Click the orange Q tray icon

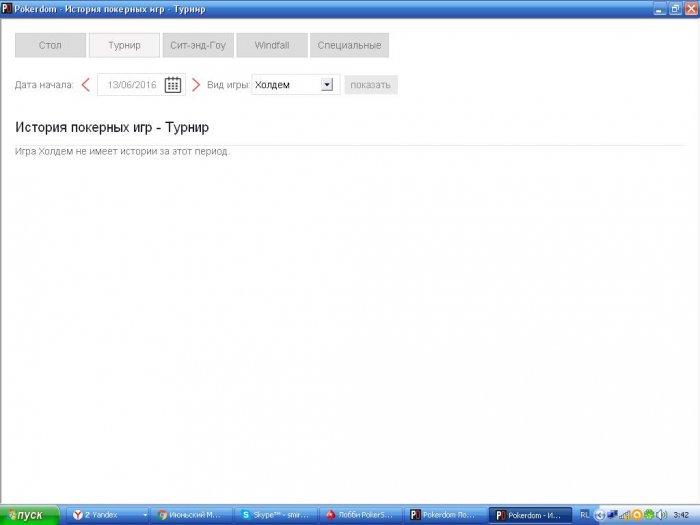637,515
